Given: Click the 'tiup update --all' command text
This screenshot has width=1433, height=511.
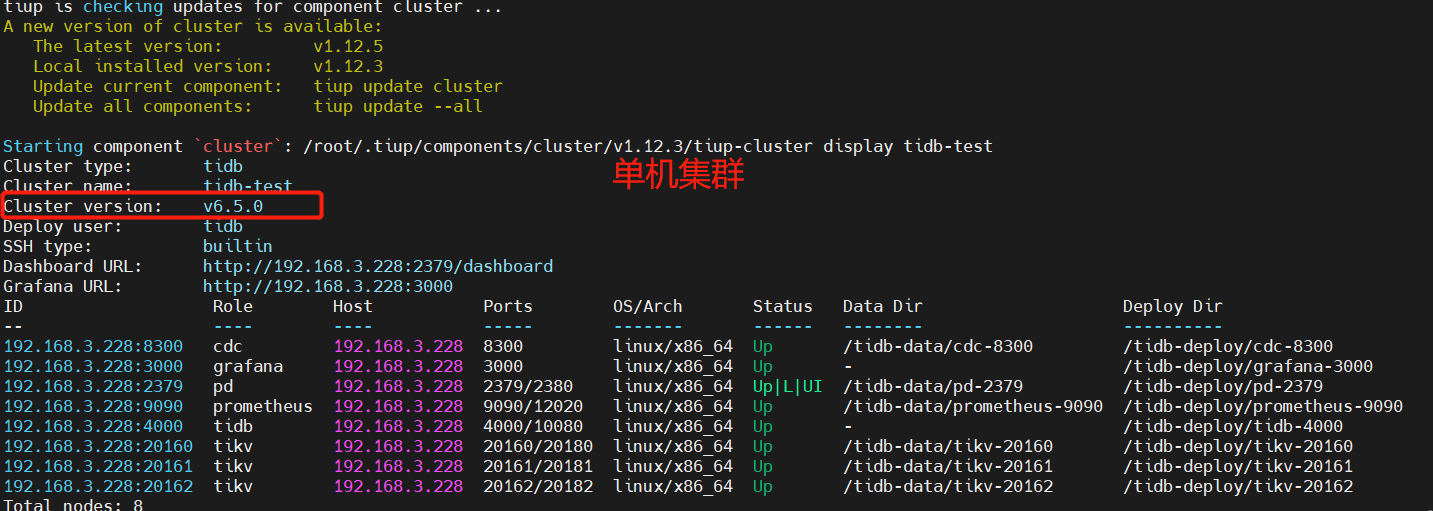Looking at the screenshot, I should 397,106.
